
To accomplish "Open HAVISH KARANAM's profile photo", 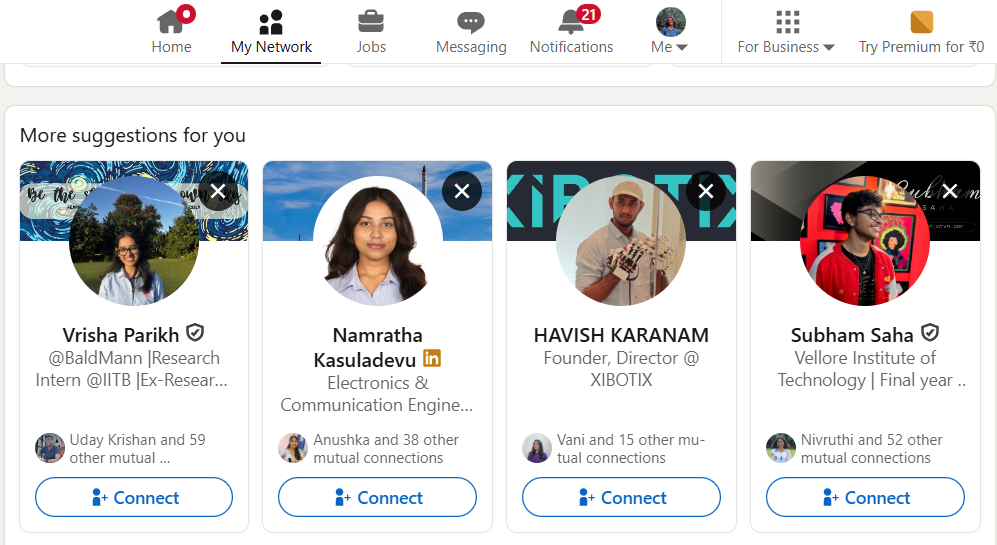I will click(621, 241).
